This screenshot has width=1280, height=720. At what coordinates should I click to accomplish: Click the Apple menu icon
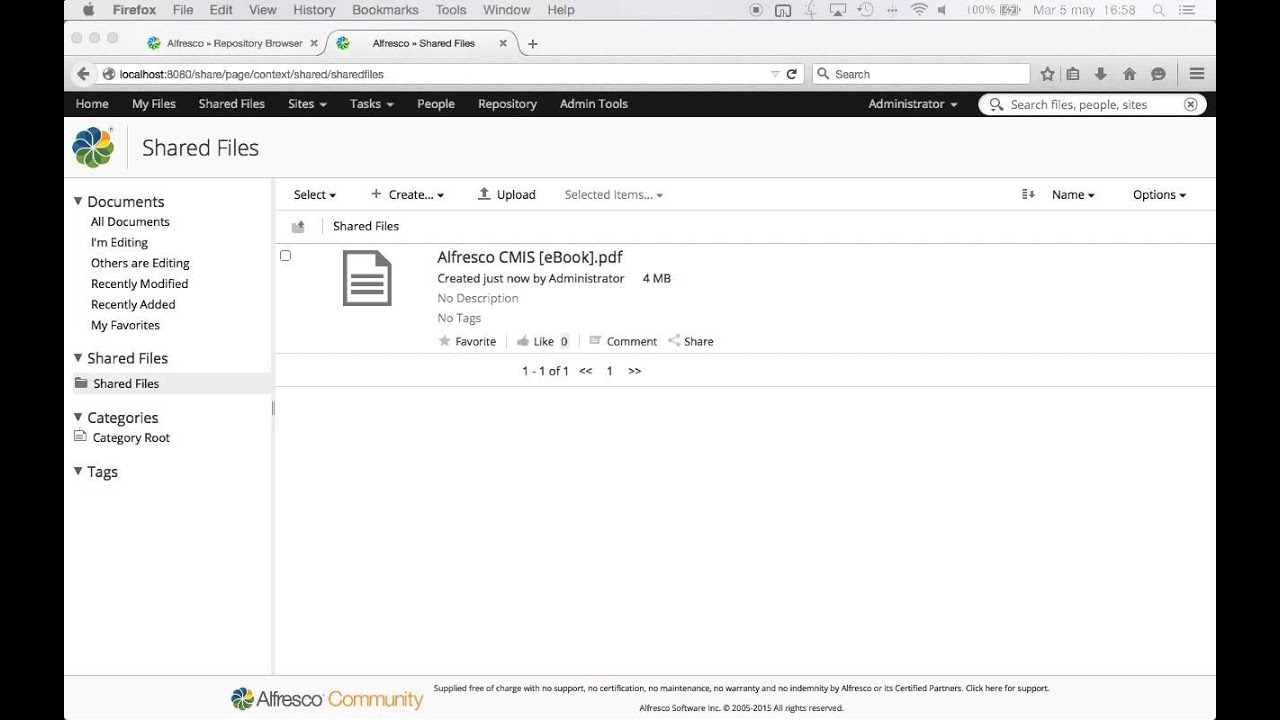(x=88, y=10)
